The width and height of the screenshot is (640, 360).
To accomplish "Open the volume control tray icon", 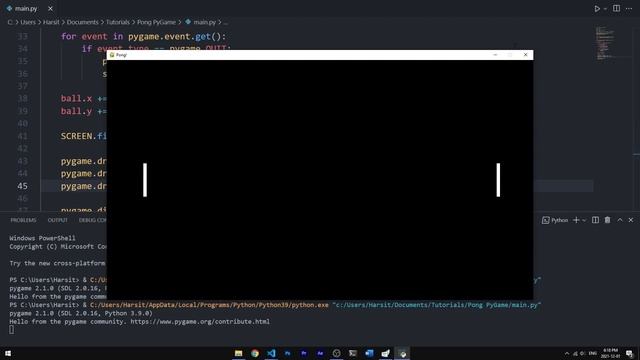I will [583, 353].
